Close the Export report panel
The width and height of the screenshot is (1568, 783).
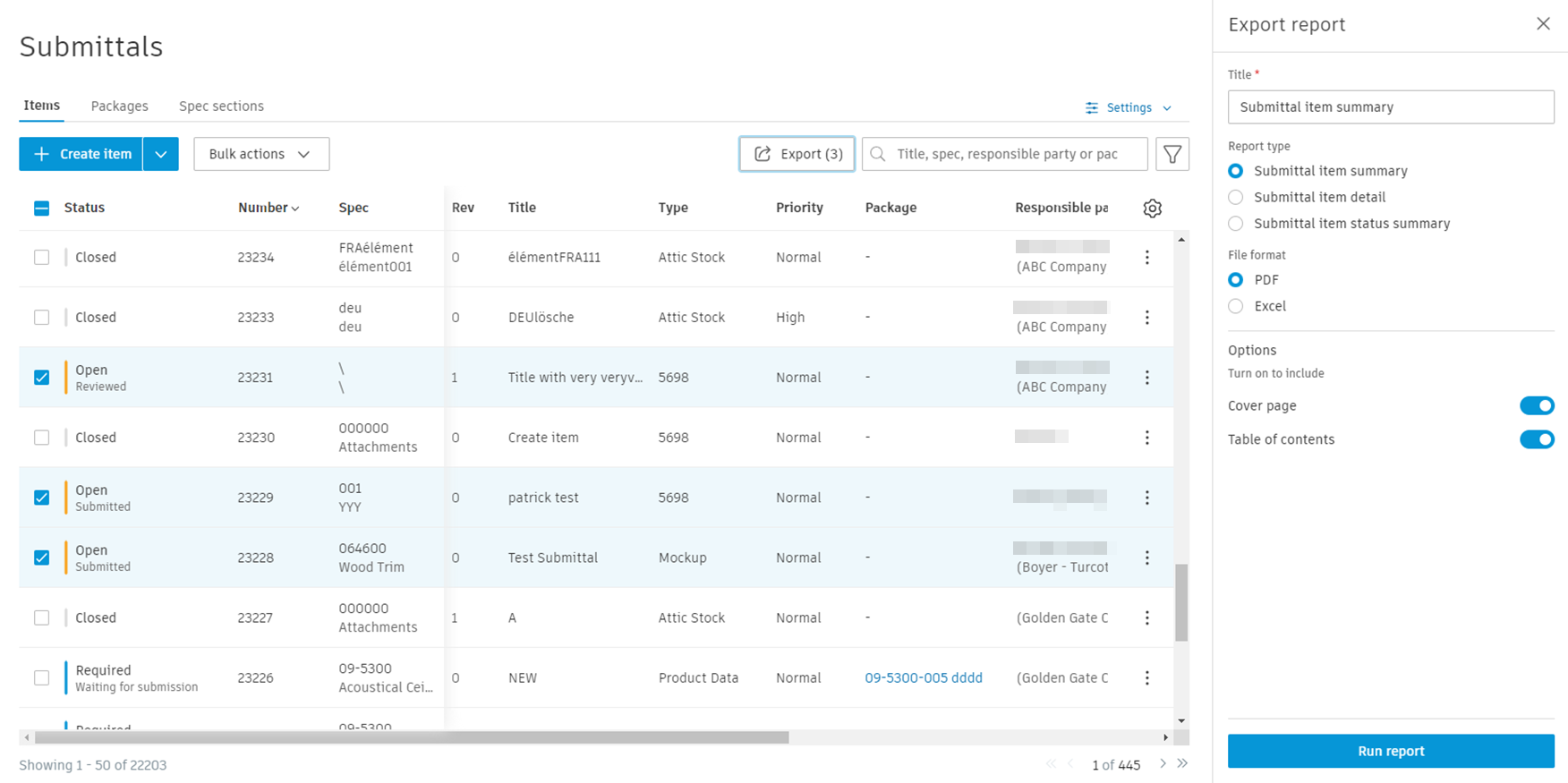pos(1543,24)
